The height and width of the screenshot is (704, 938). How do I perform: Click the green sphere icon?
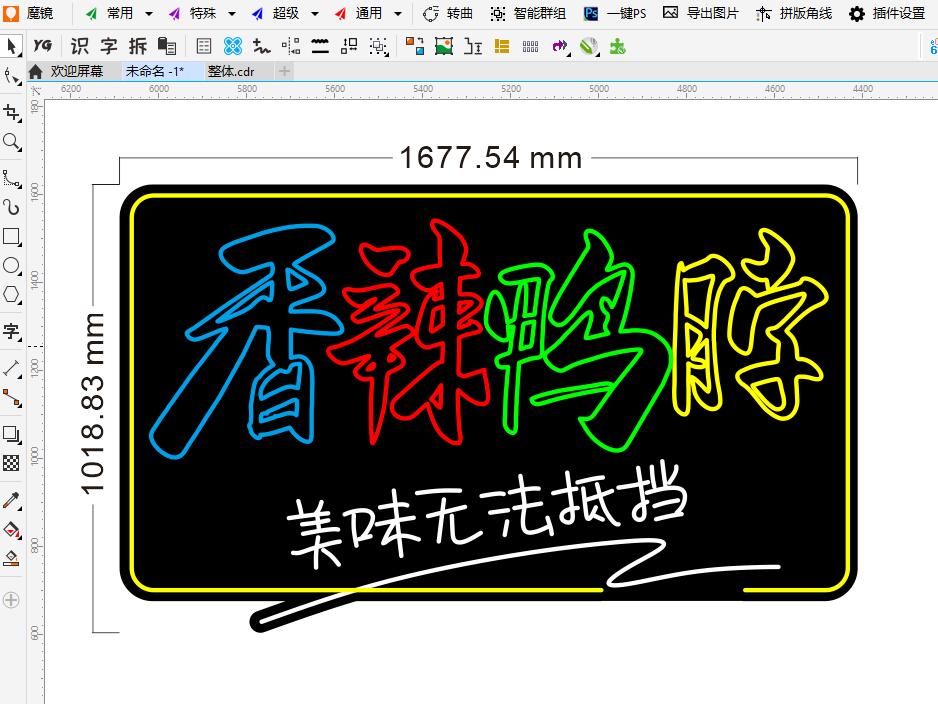[589, 45]
